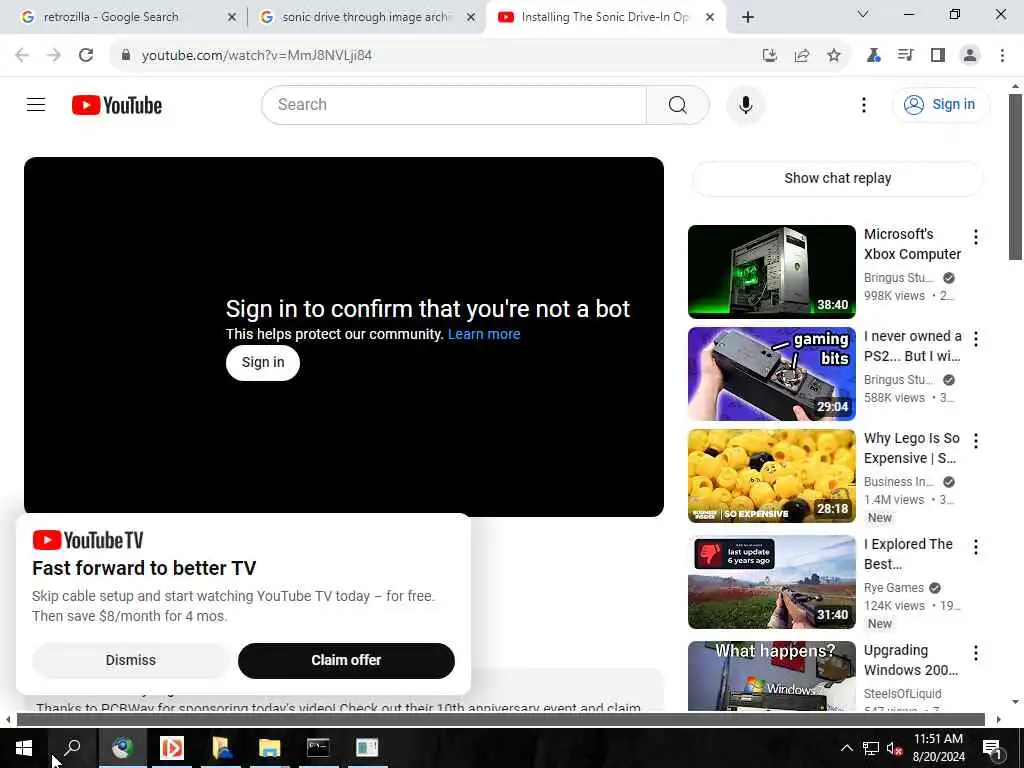
Task: Open Chrome's three-dot menu
Action: pyautogui.click(x=1002, y=55)
